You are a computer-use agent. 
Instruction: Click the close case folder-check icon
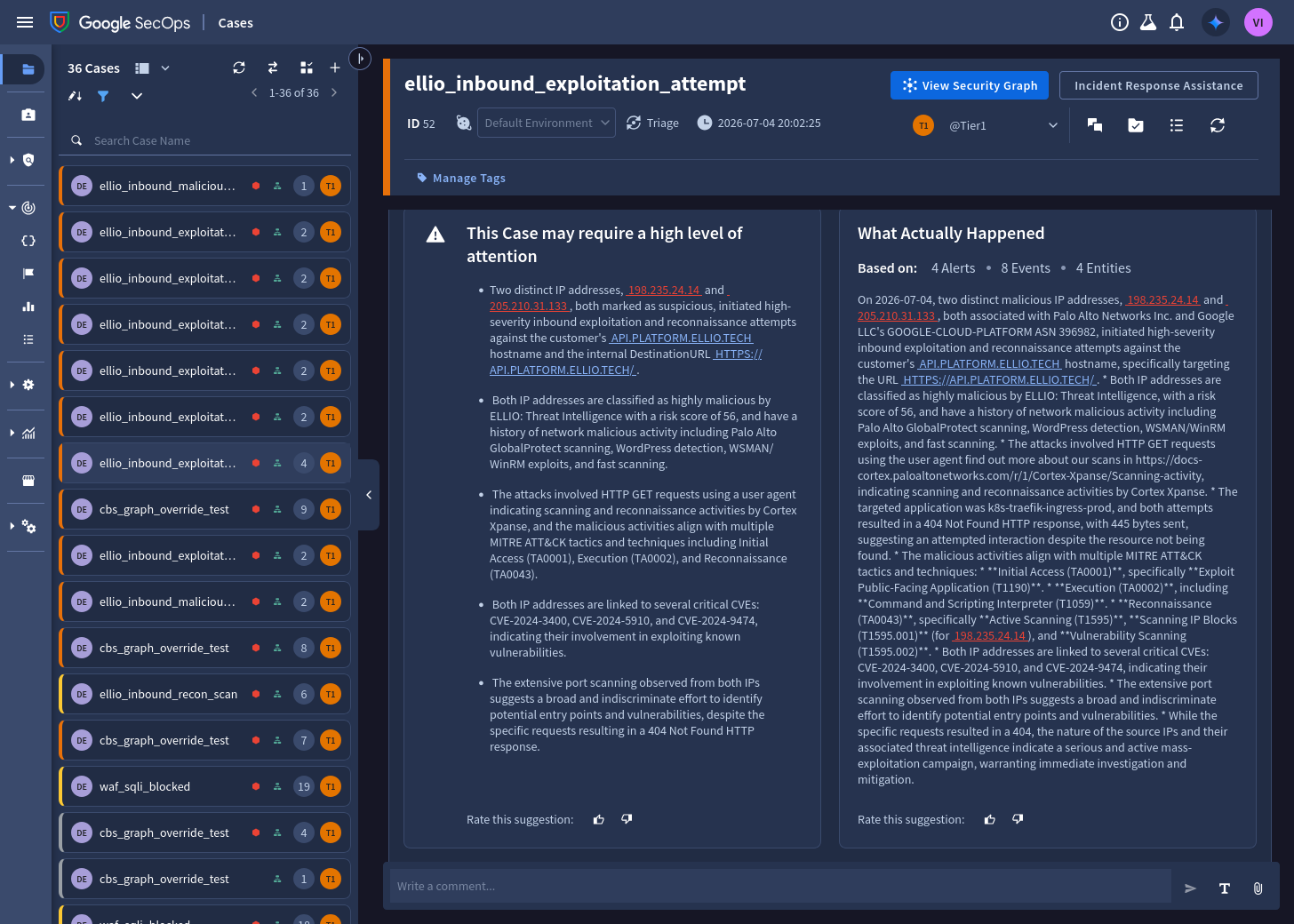1136,125
